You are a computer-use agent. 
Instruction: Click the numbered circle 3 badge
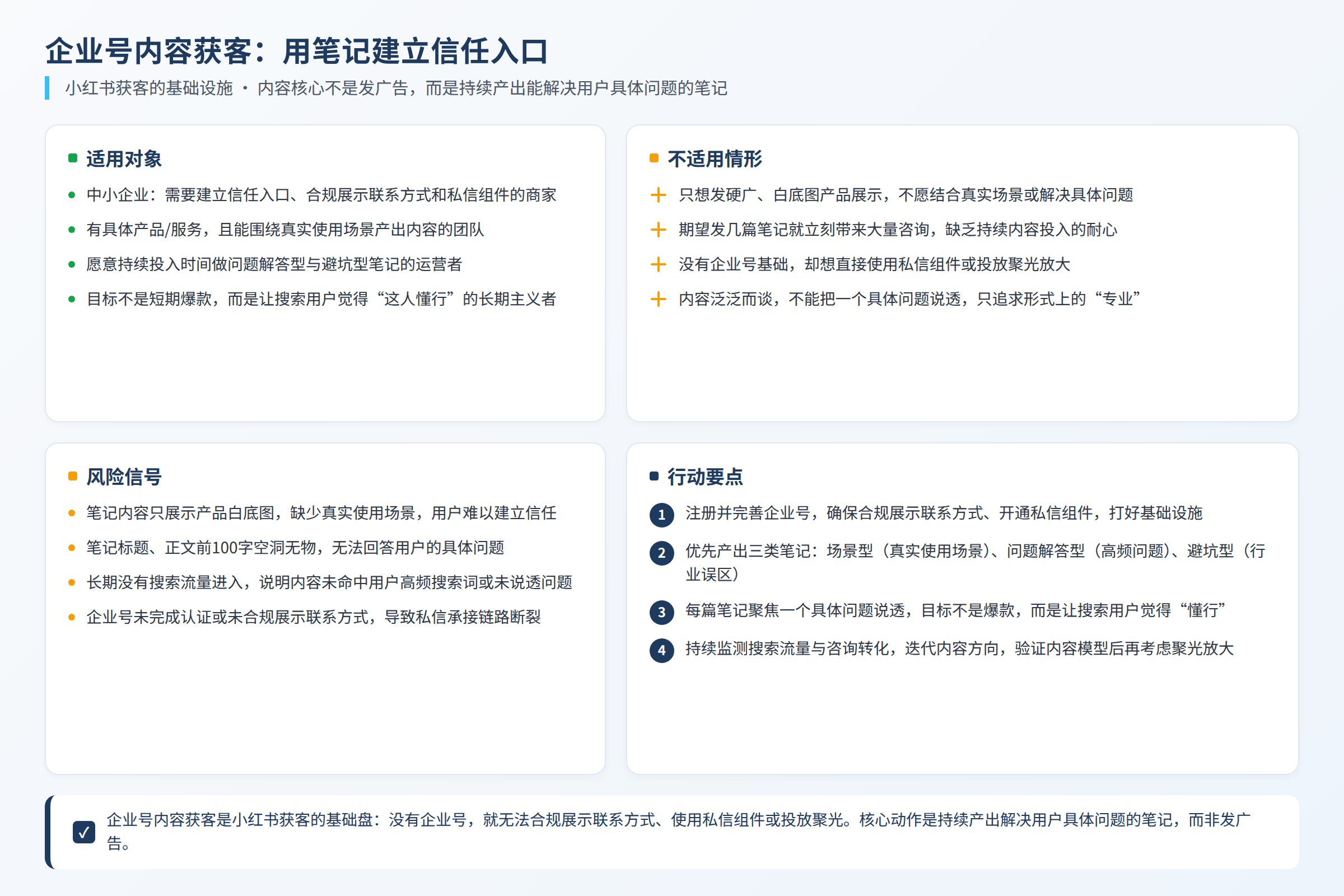coord(662,612)
